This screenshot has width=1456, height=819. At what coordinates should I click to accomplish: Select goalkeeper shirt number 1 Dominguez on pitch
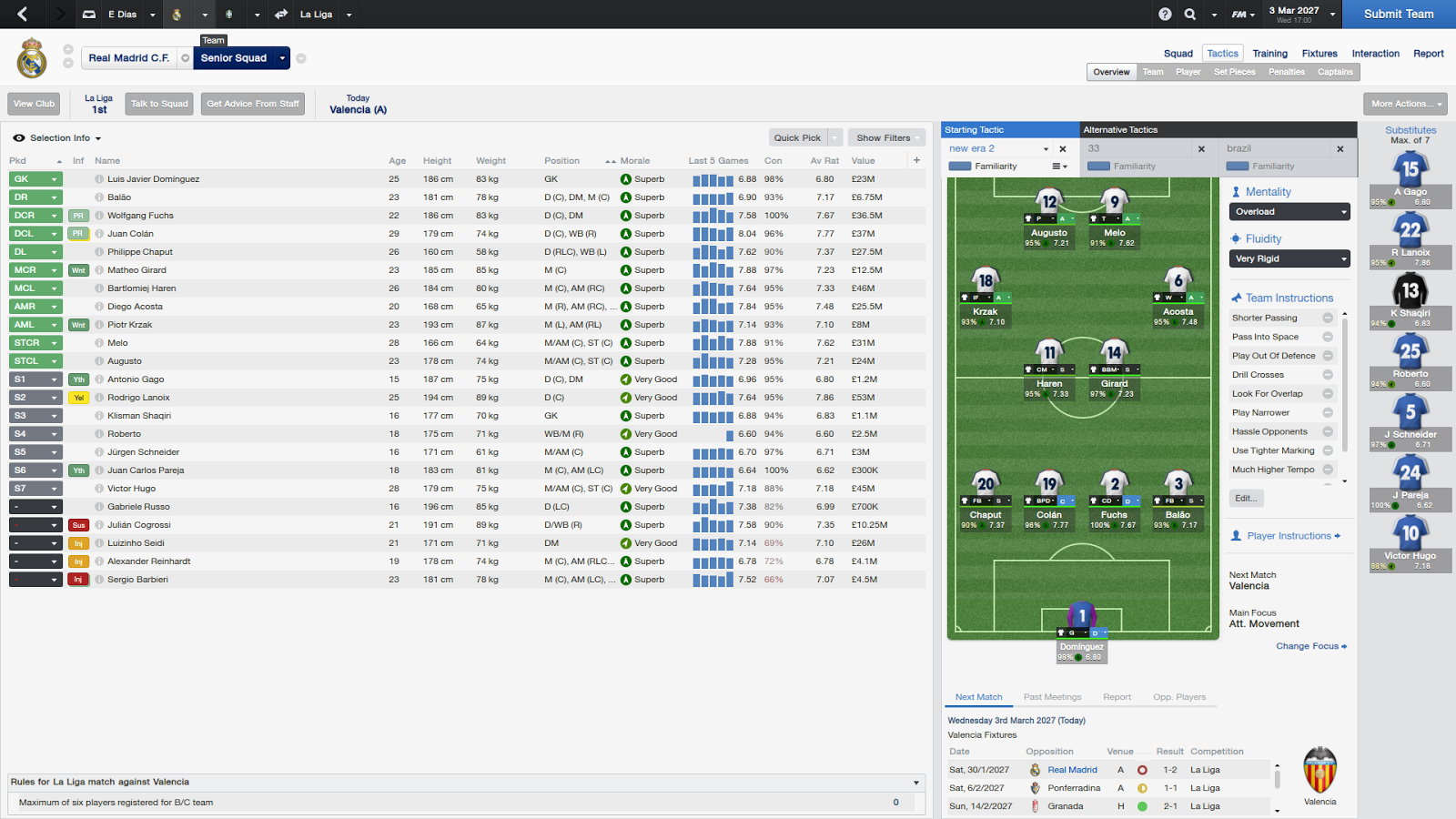1082,616
